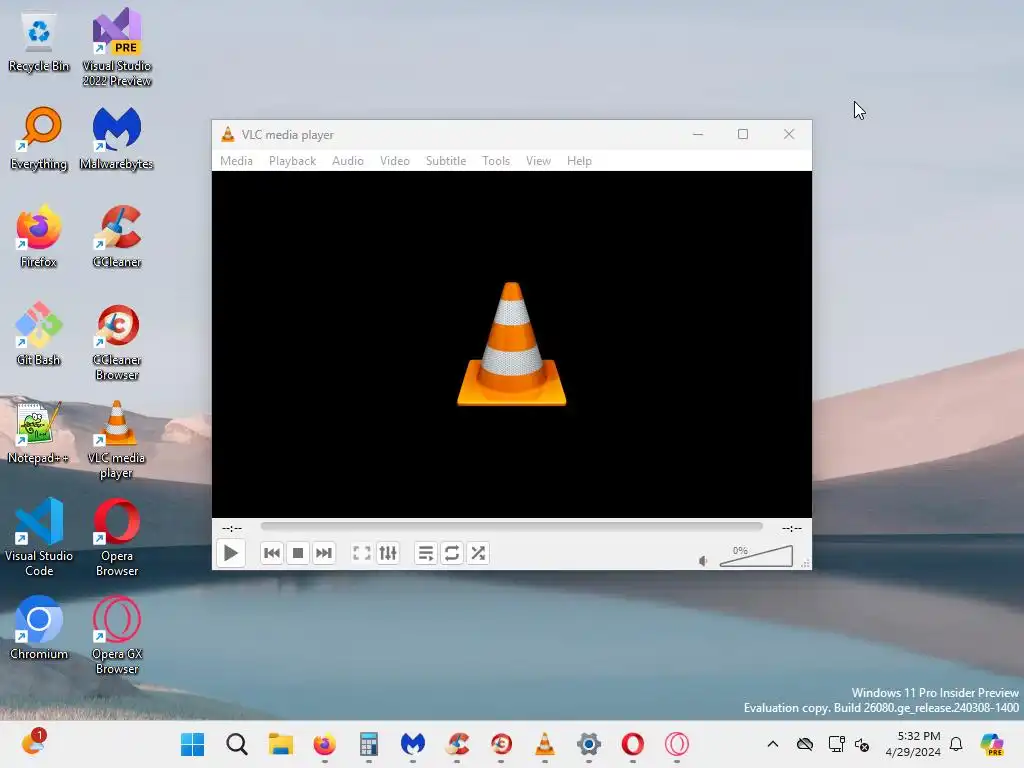Mute audio with VLC speaker icon
The width and height of the screenshot is (1024, 768).
click(x=703, y=561)
